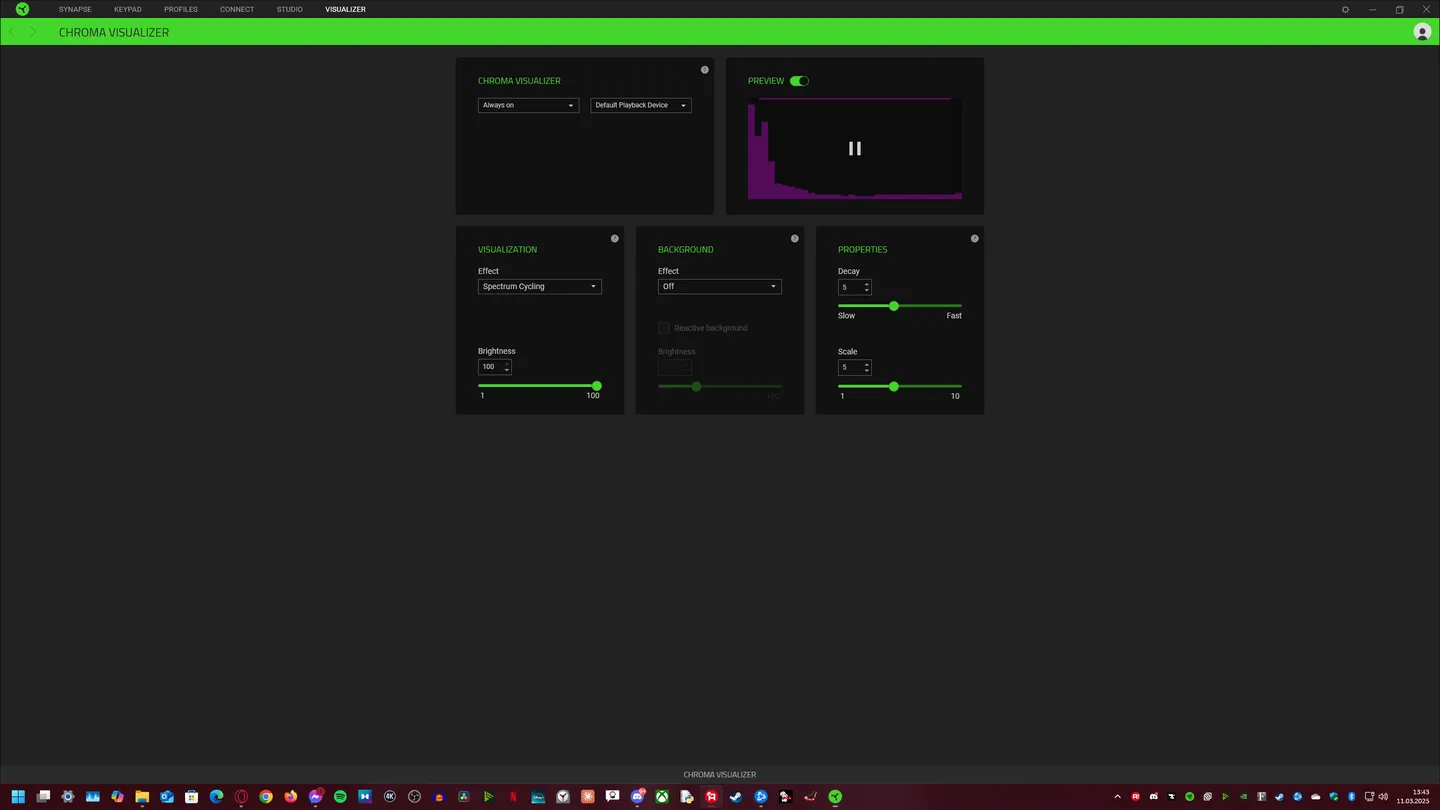Viewport: 1440px width, 810px height.
Task: Switch to the Studio tab
Action: (x=289, y=9)
